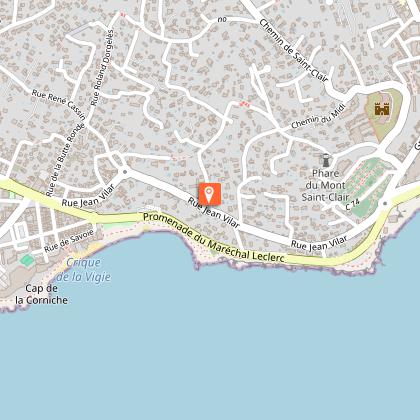Screen dimensions: 420x420
Task: Click the Rue de Savoie street label
Action: tap(69, 241)
